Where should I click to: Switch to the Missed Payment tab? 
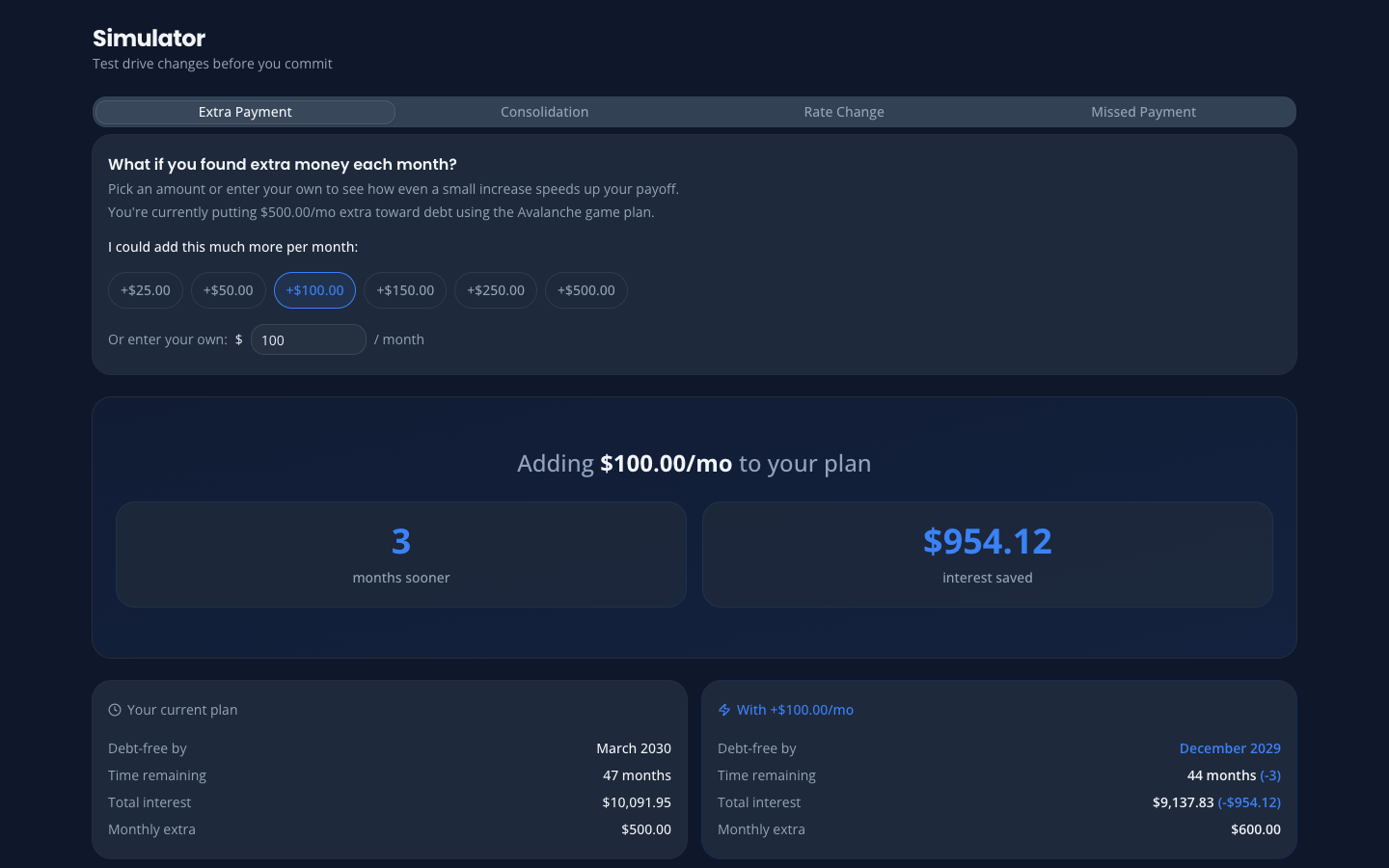point(1143,112)
